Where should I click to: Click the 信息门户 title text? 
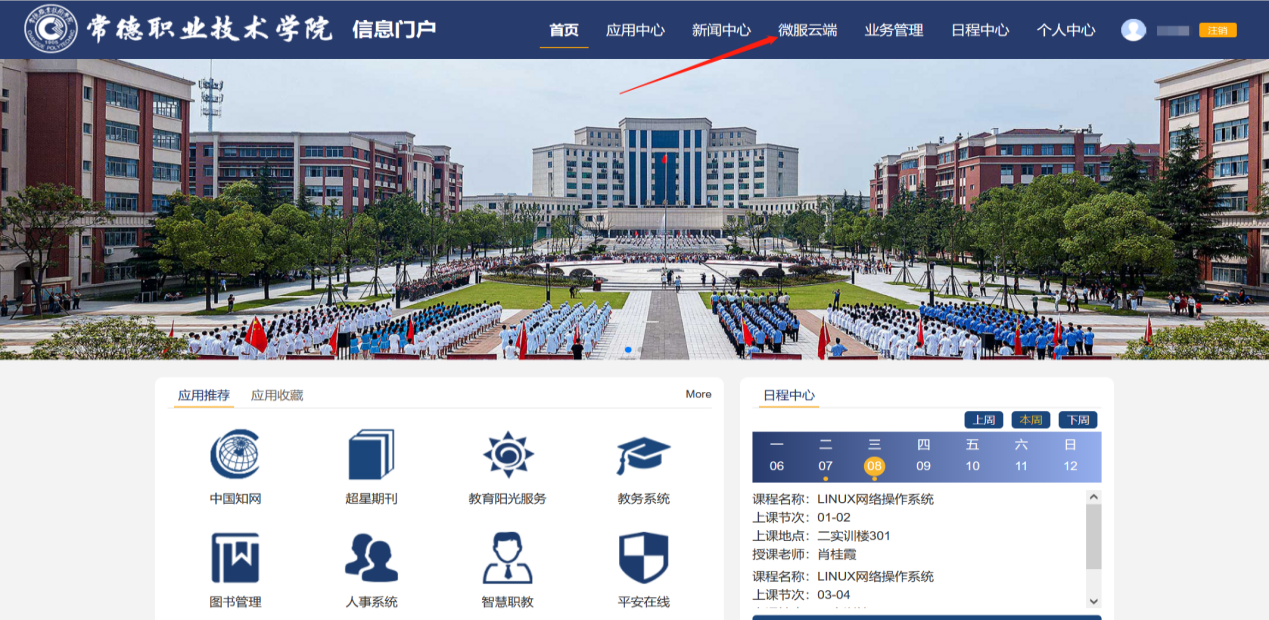(x=394, y=29)
